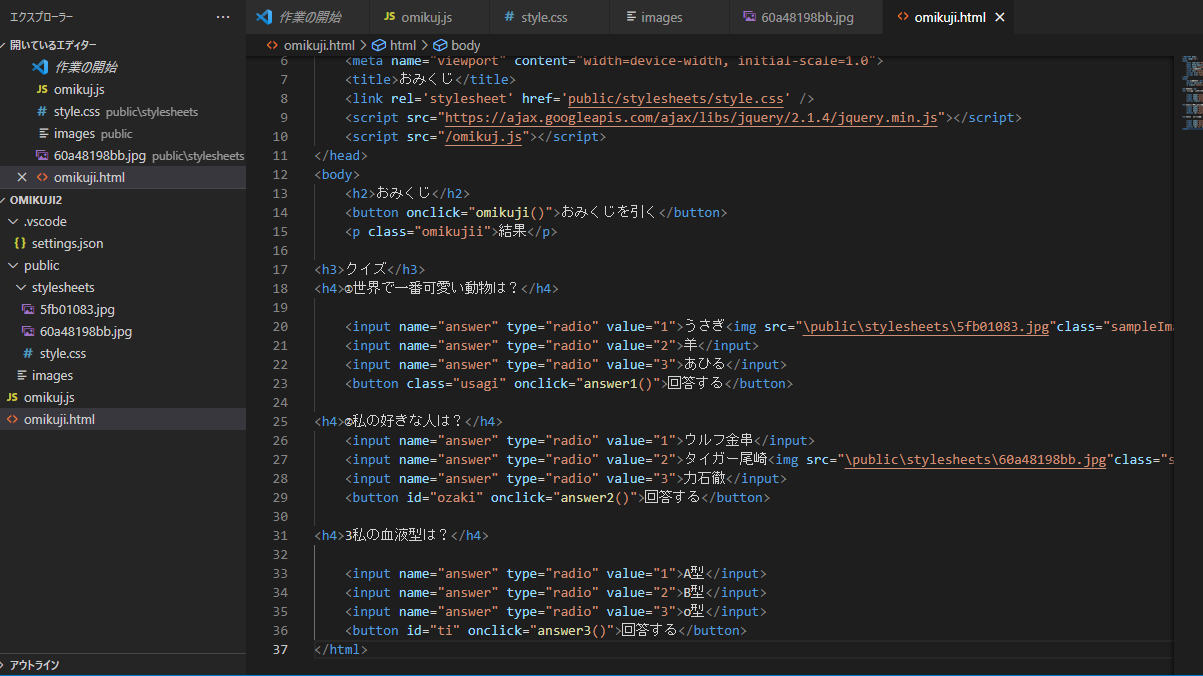Click the JS icon on the omikuj.js tab
1203x676 pixels.
point(389,17)
